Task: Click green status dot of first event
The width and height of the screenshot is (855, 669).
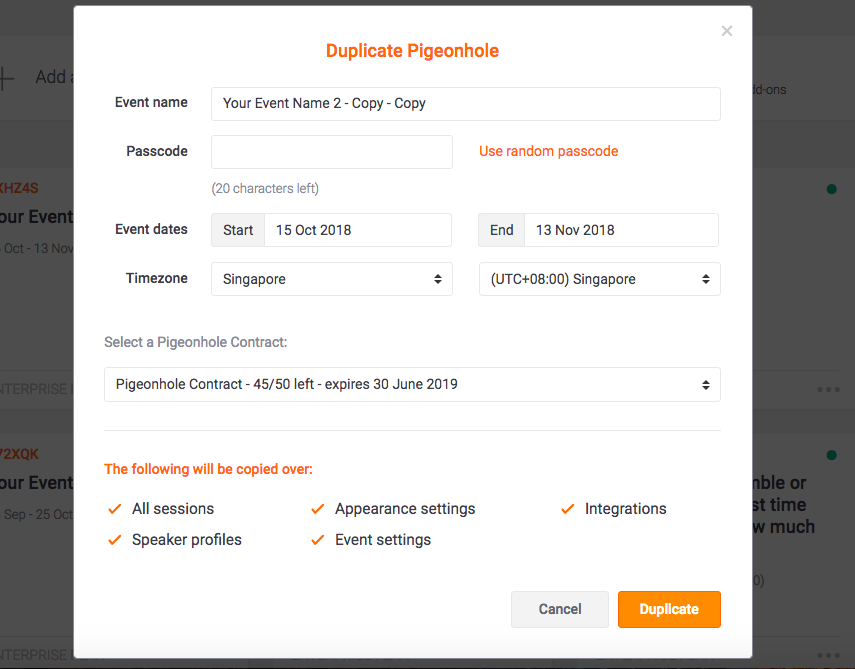Action: (832, 189)
